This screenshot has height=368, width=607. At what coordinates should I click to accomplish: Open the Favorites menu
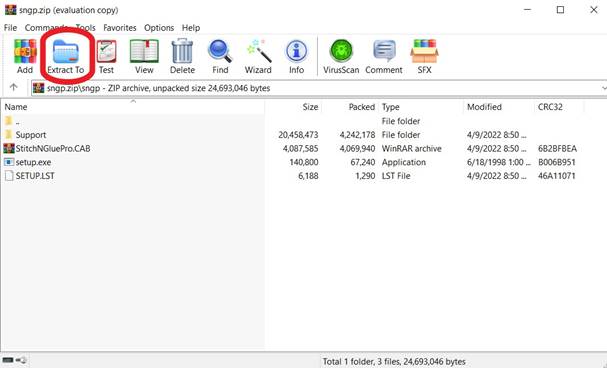click(x=120, y=28)
